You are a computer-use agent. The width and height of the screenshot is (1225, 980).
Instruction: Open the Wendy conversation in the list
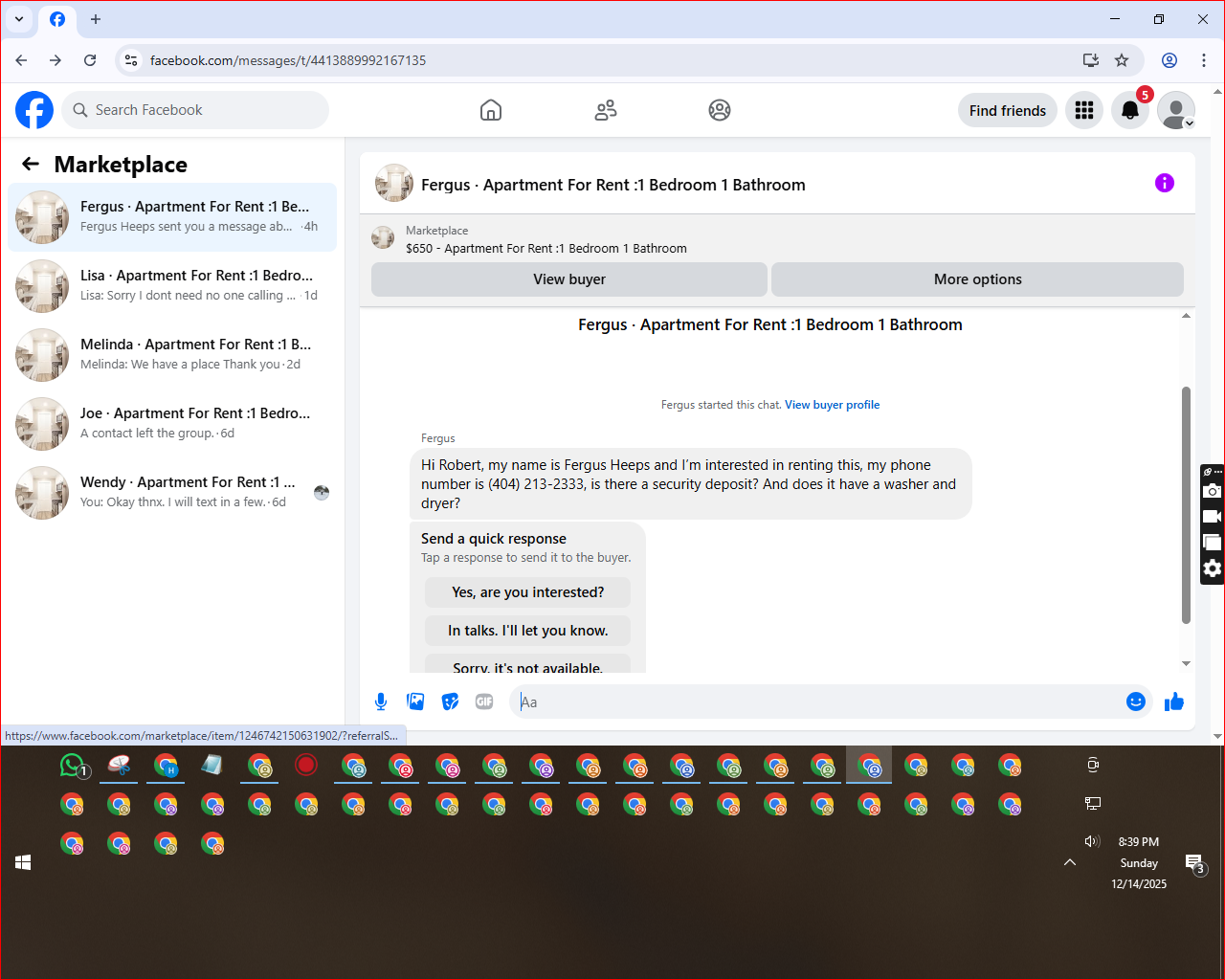point(172,493)
